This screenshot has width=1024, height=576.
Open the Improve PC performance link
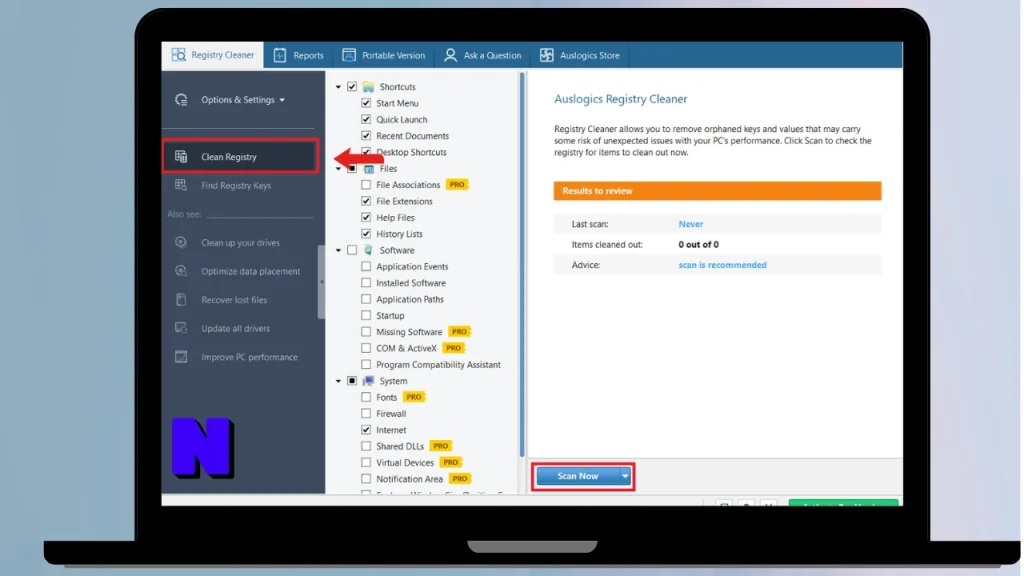coord(249,357)
